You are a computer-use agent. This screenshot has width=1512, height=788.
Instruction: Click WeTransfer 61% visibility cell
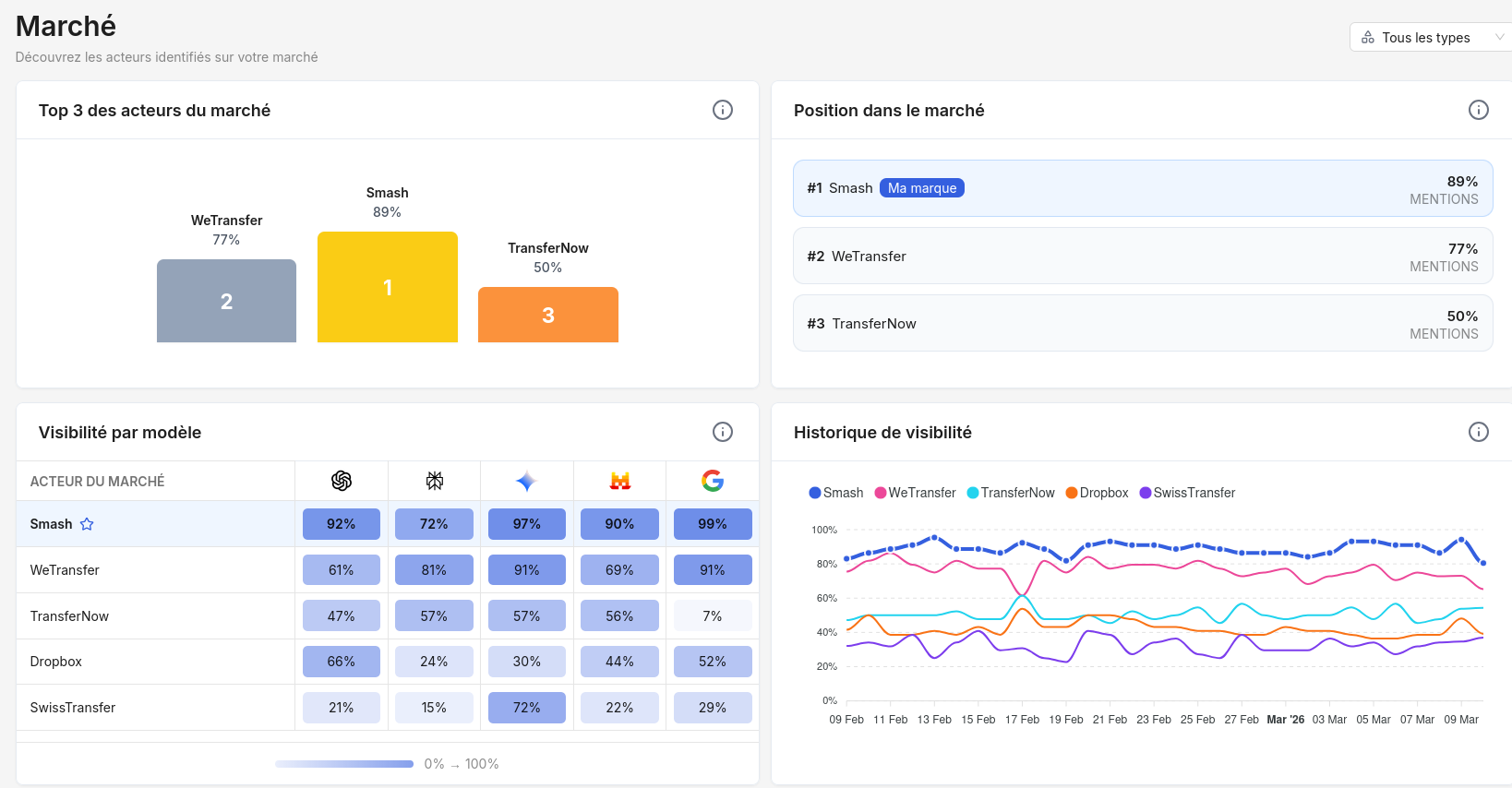pos(342,570)
